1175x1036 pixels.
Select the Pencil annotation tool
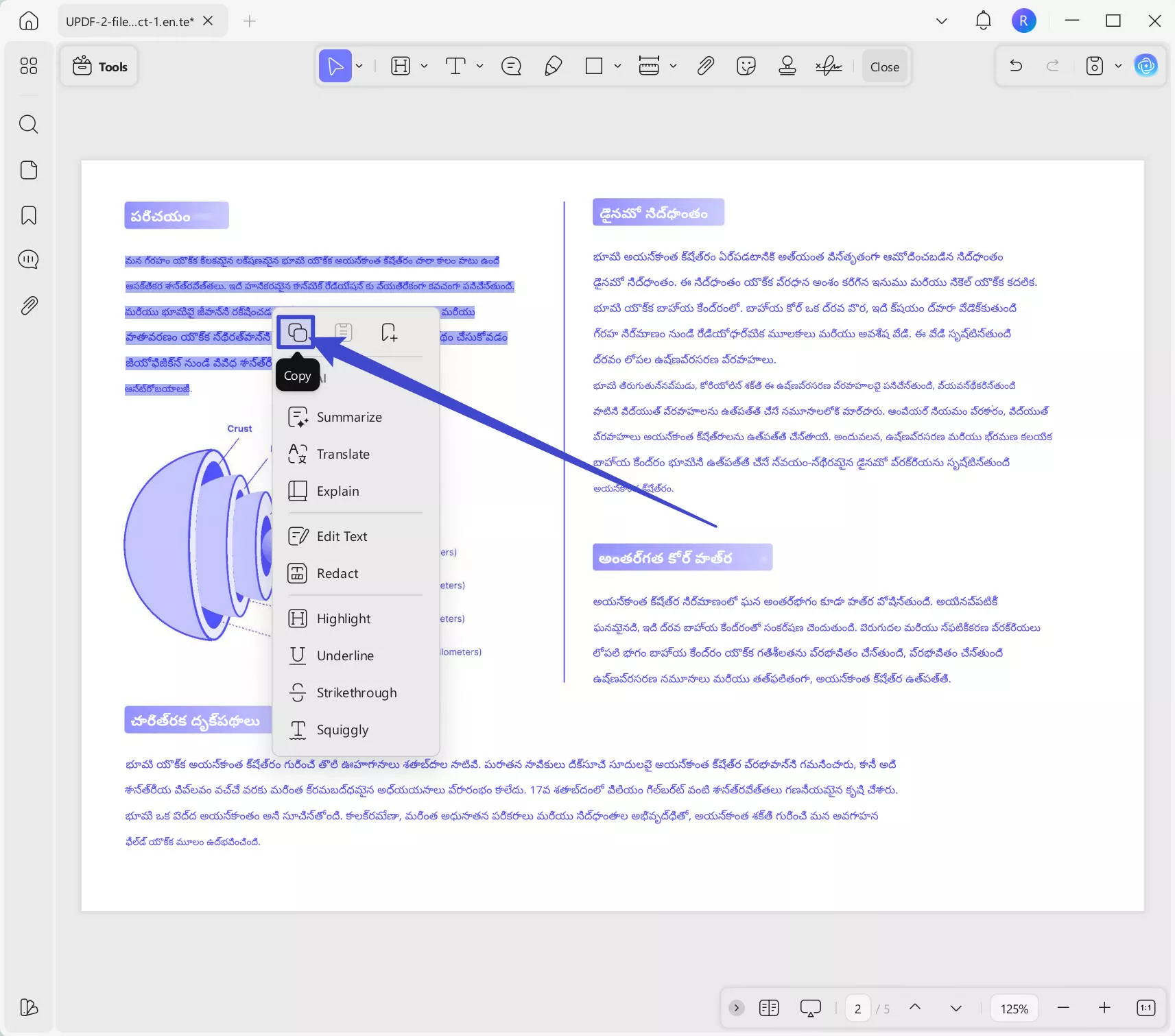(x=553, y=66)
